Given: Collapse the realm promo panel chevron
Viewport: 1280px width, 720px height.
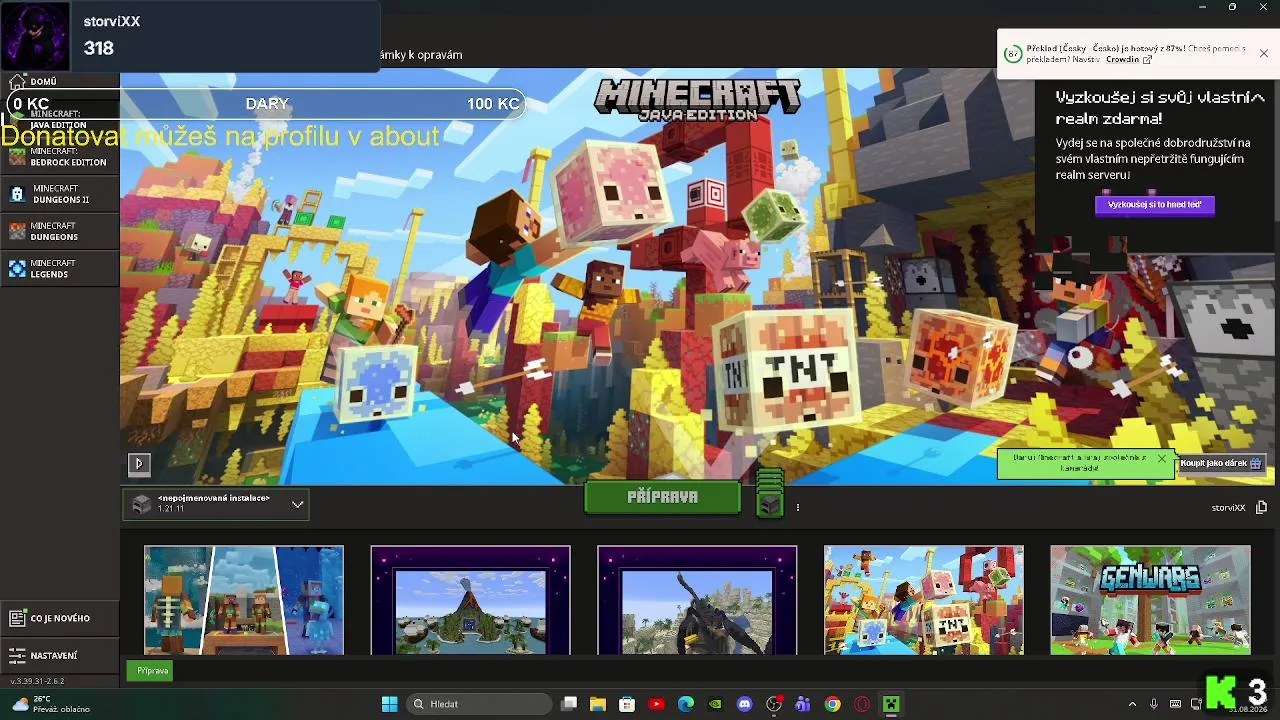Looking at the screenshot, I should tap(1258, 97).
